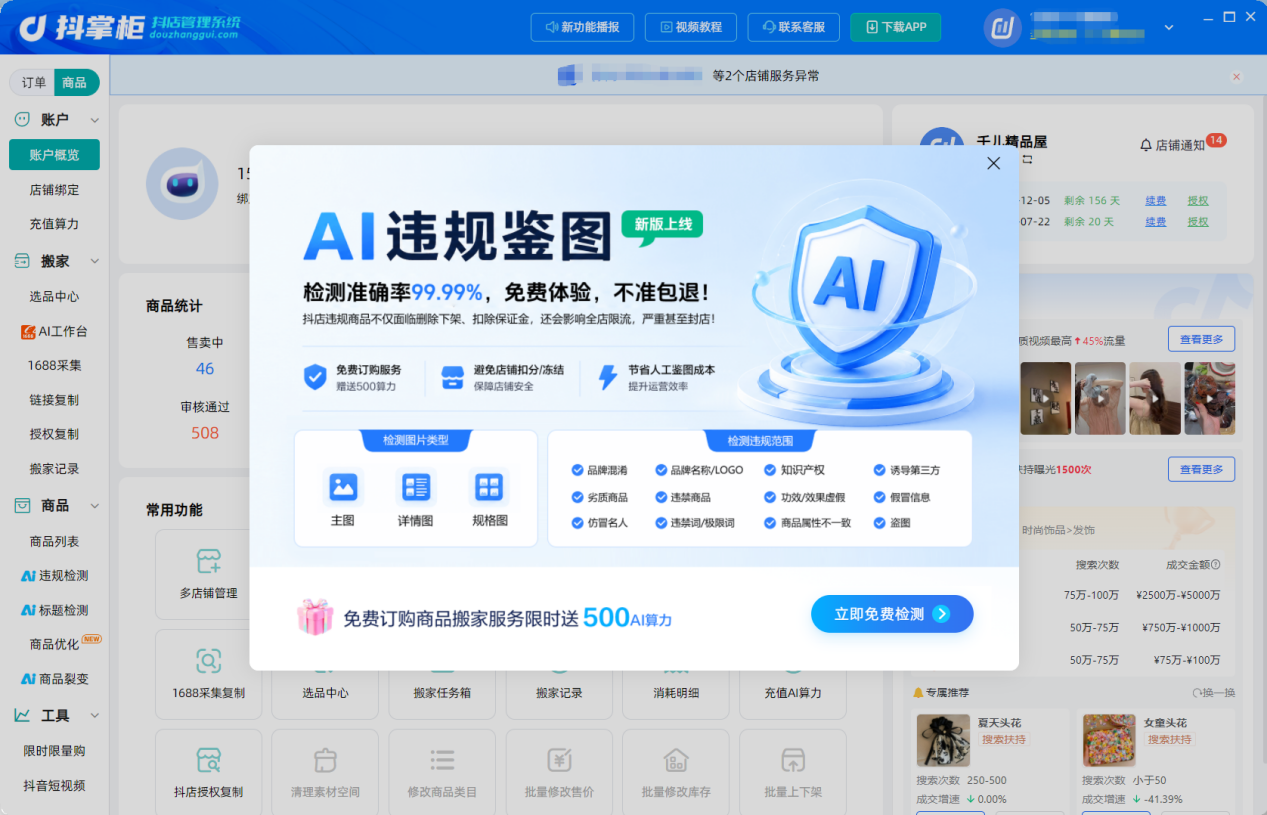Collapse the 商品 sidebar section

click(95, 506)
